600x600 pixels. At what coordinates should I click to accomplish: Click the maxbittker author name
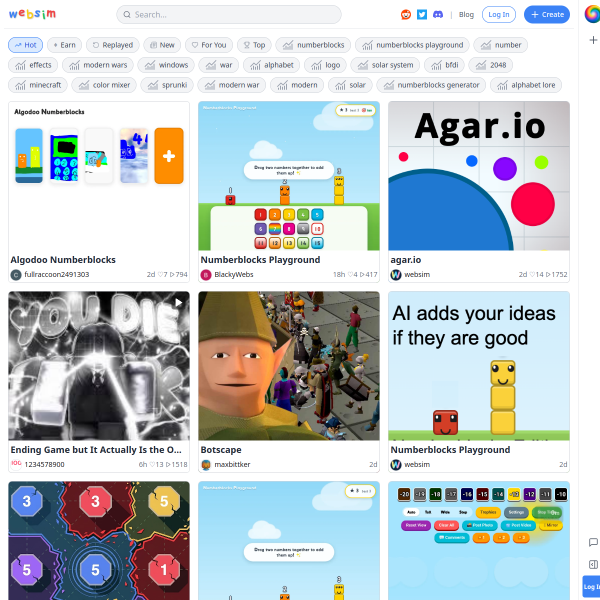(x=232, y=465)
